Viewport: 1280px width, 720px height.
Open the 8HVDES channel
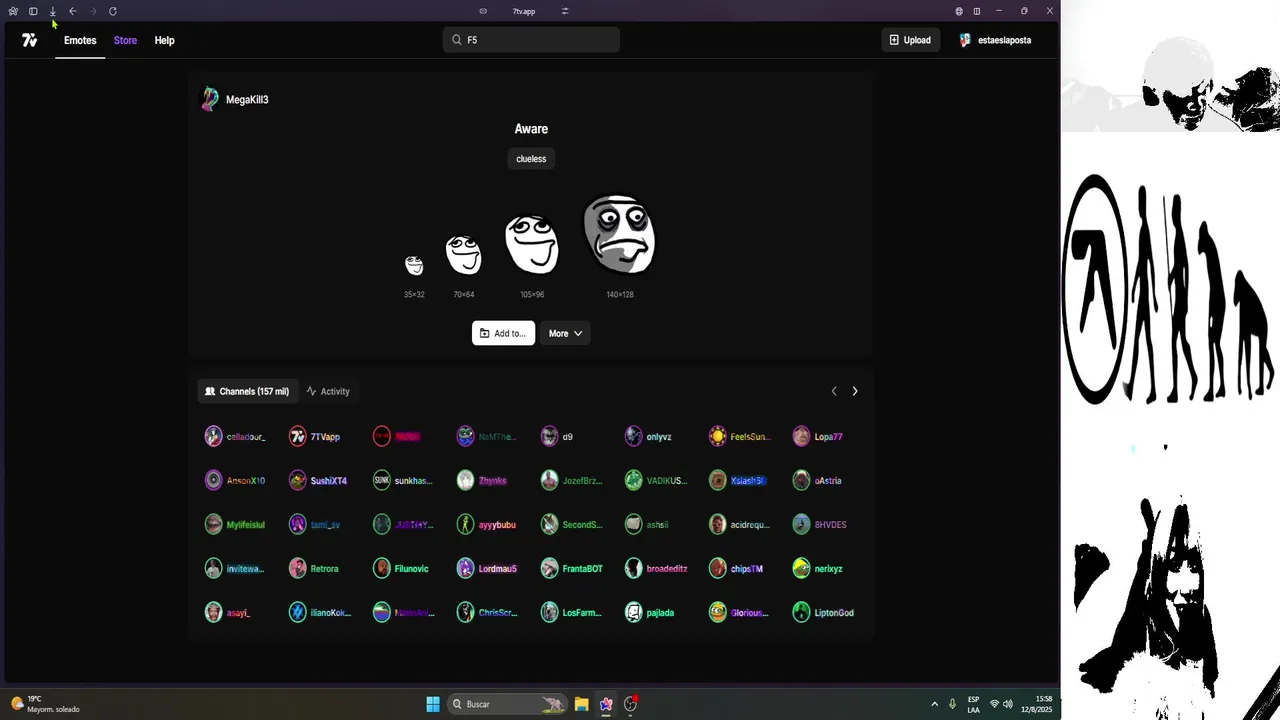tap(820, 524)
